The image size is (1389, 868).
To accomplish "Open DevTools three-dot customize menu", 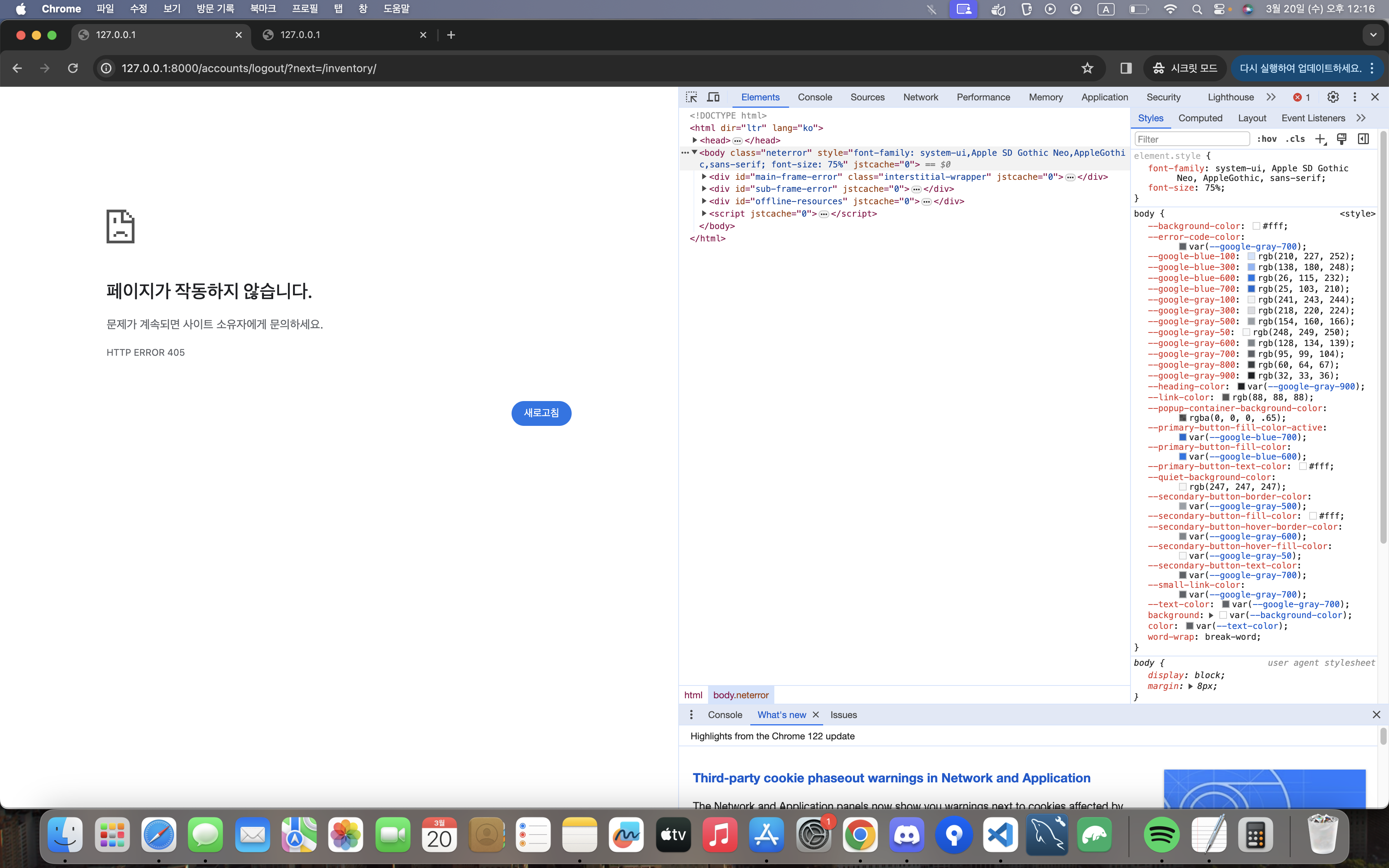I will (x=1355, y=97).
